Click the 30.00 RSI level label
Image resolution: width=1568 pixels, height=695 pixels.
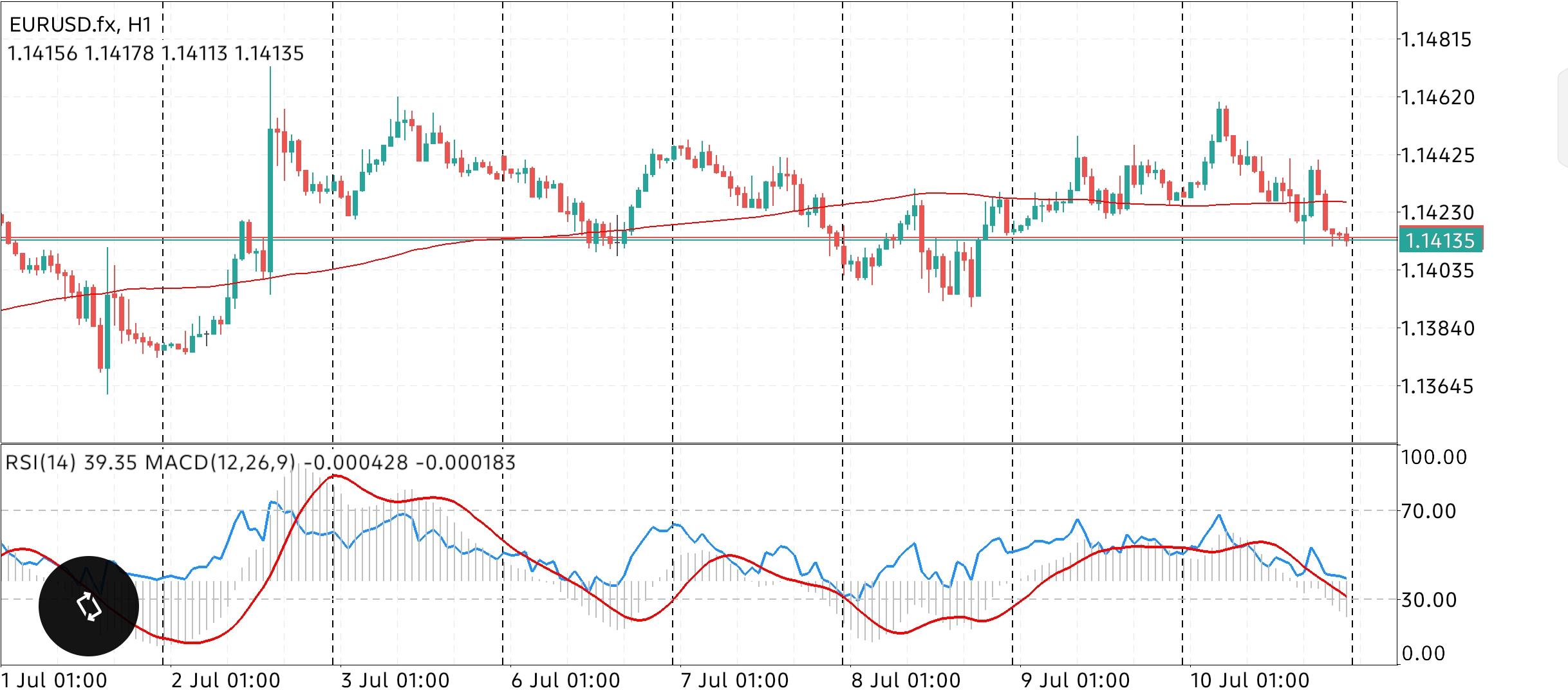(1429, 600)
